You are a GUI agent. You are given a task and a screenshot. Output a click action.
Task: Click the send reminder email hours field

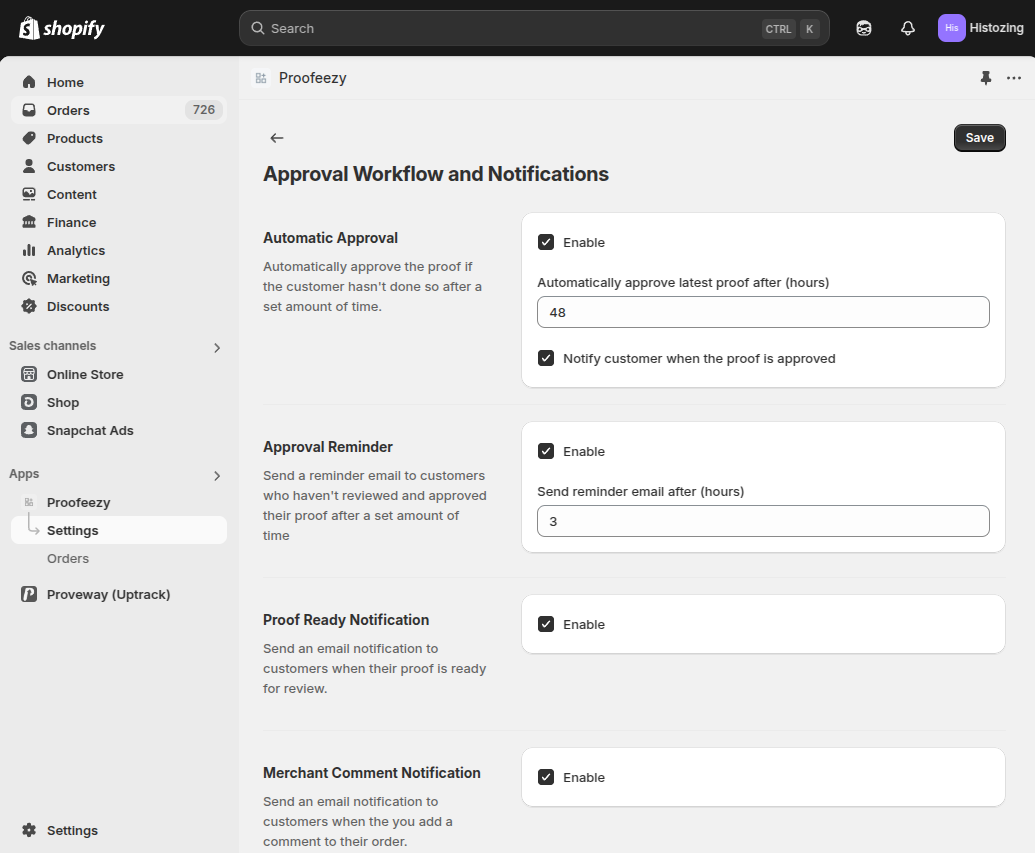point(763,521)
